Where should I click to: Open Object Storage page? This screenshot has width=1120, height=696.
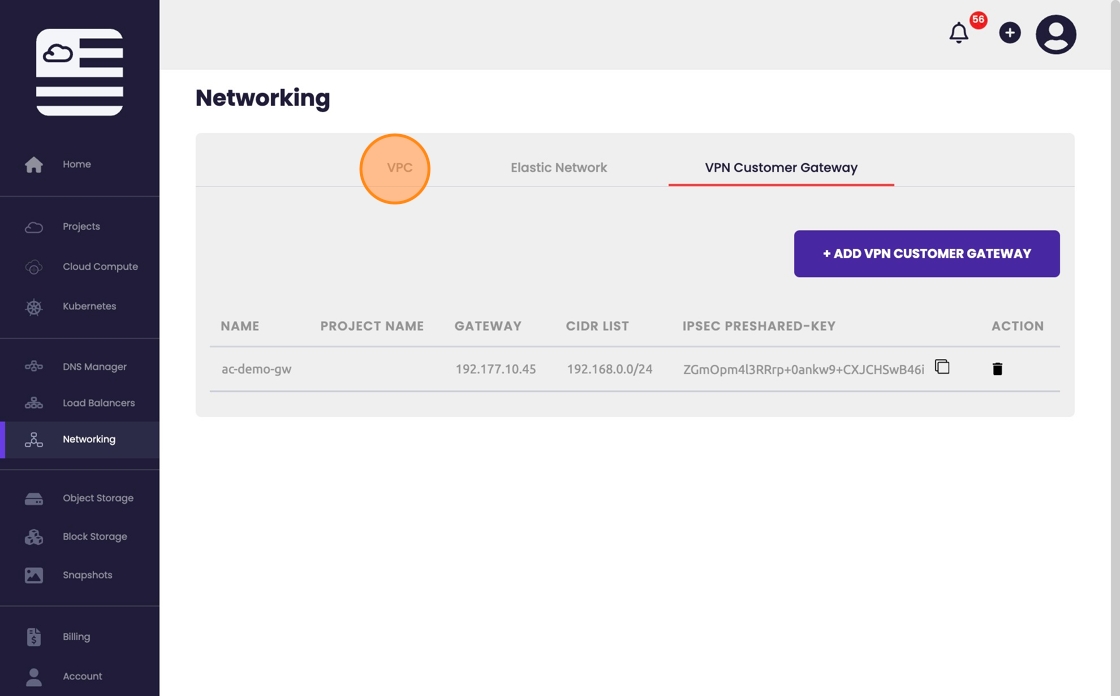(x=97, y=498)
